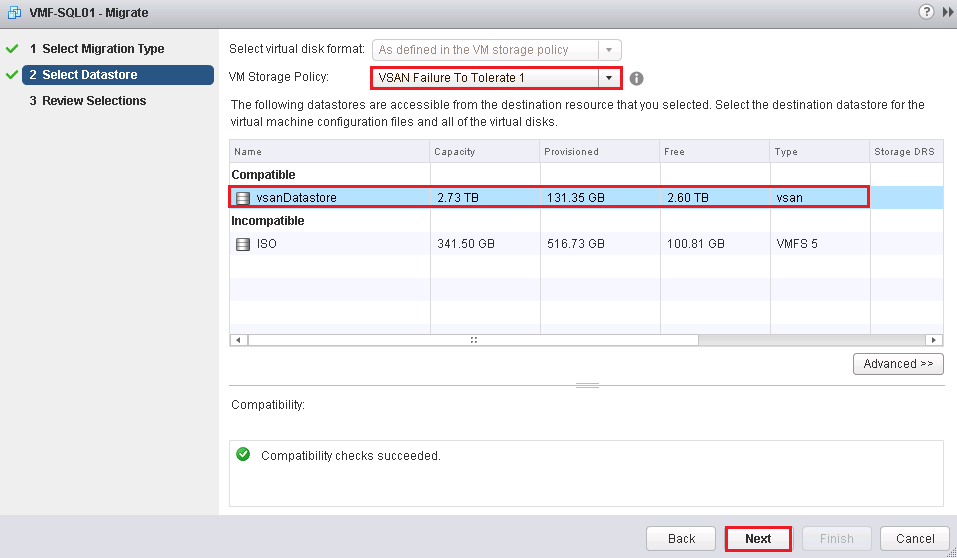Click the Back button
Screen dimensions: 957x558
681,538
